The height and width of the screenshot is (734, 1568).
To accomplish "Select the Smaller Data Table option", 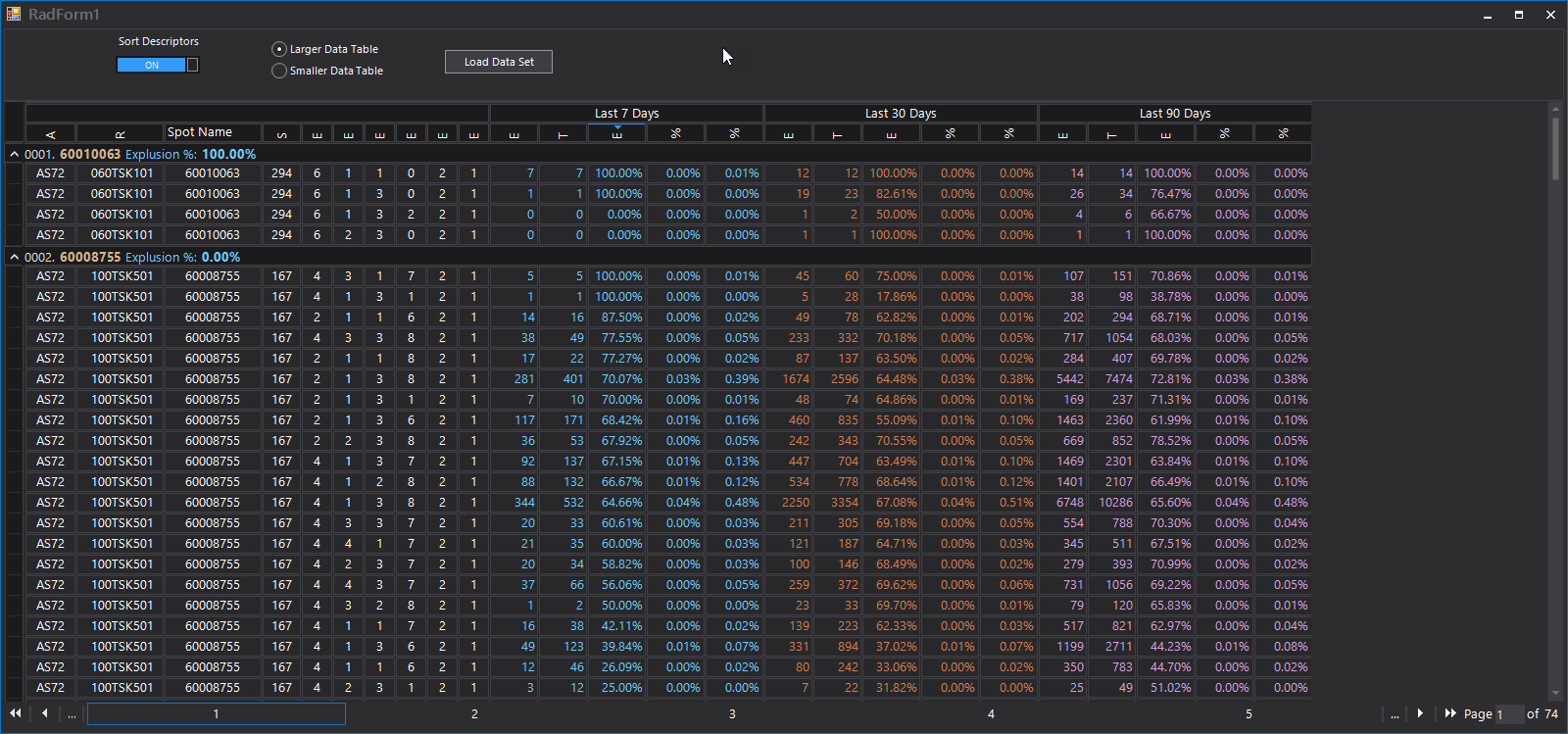I will coord(279,71).
